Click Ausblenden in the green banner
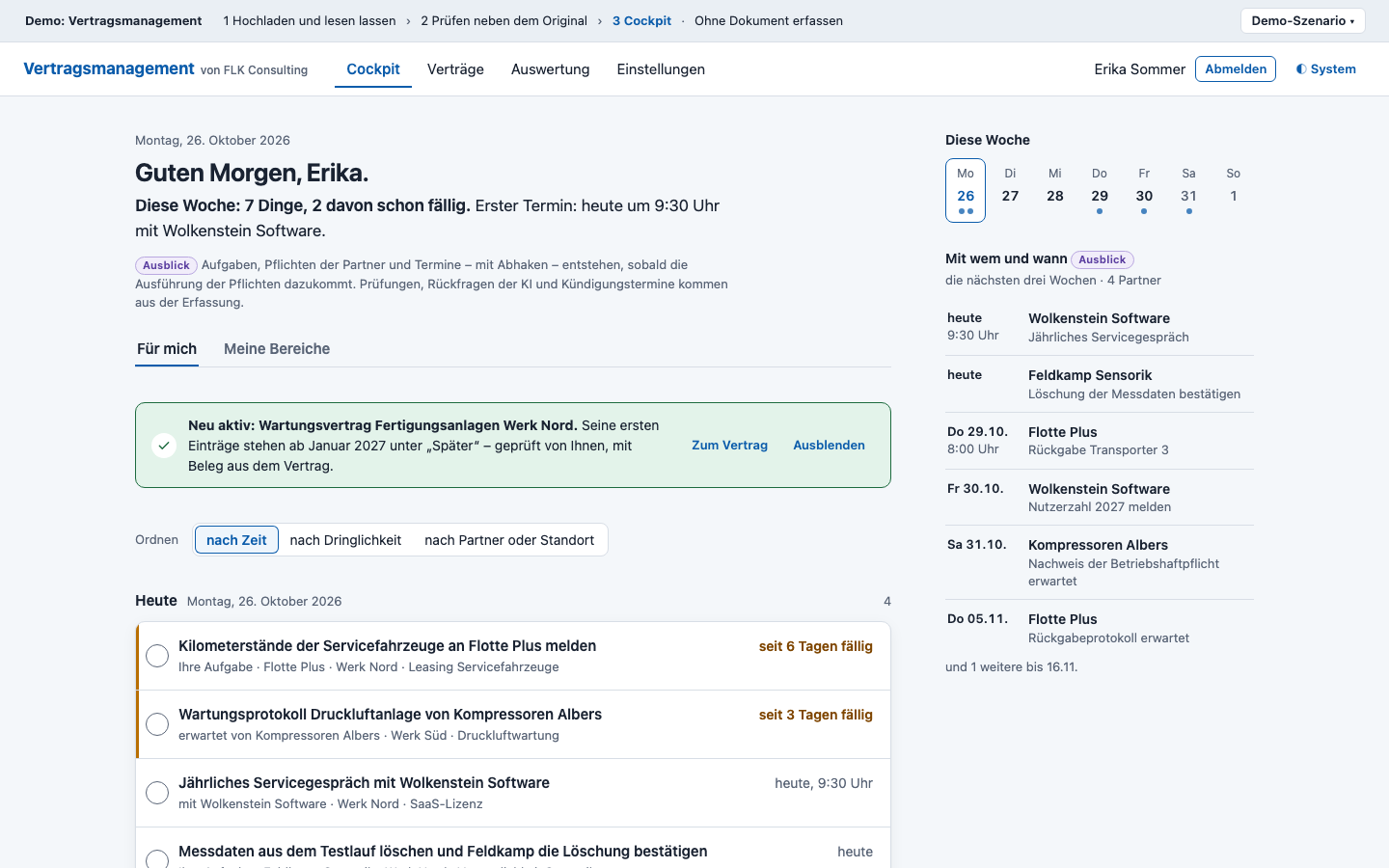The image size is (1389, 868). pos(829,446)
